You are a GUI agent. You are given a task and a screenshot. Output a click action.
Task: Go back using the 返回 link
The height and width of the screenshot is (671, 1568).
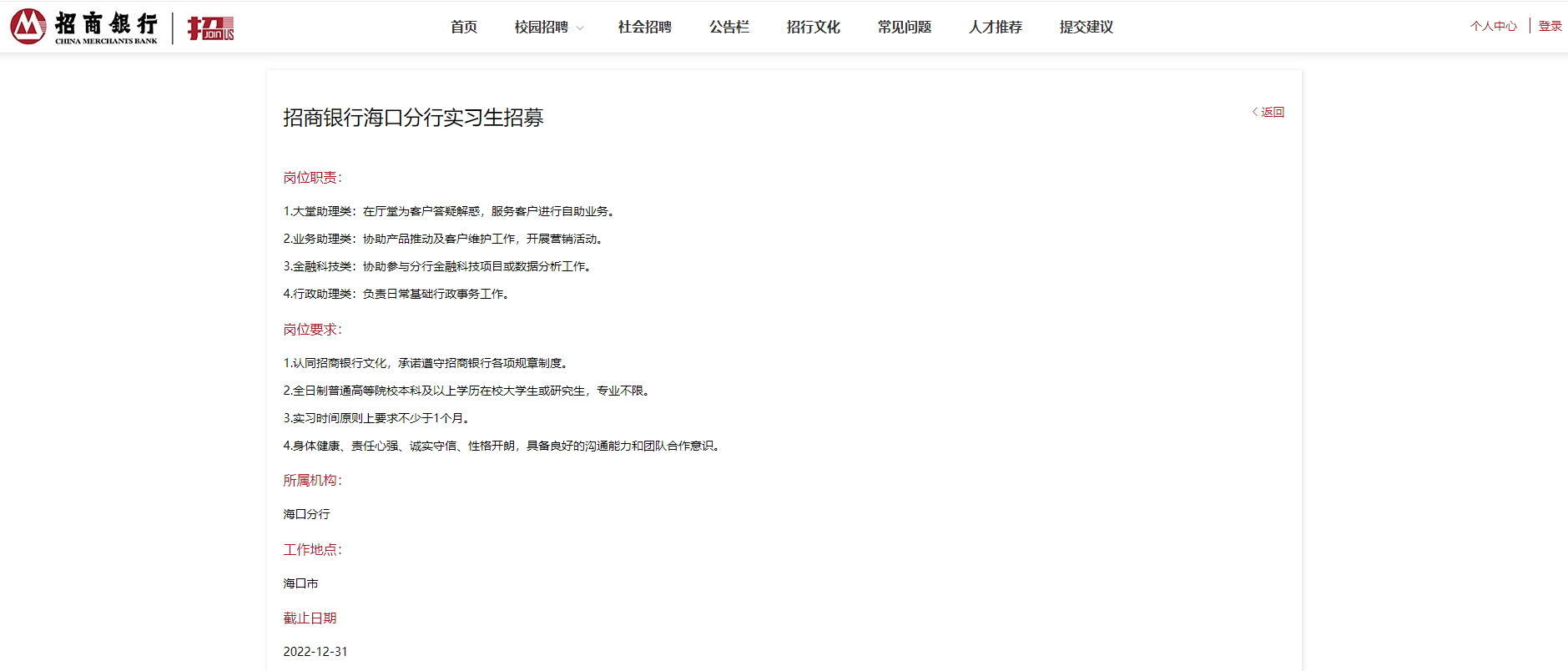click(1268, 112)
